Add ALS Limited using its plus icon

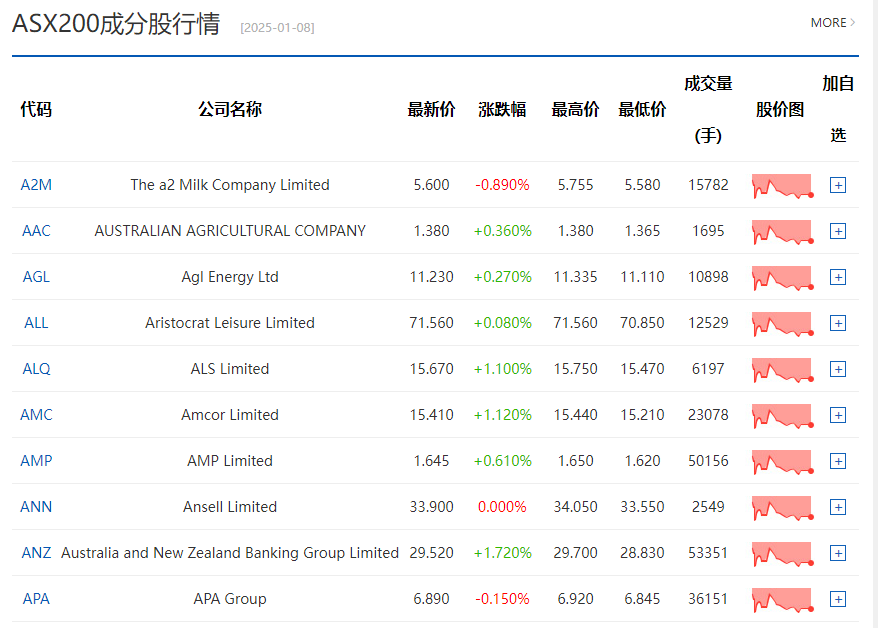coord(837,369)
